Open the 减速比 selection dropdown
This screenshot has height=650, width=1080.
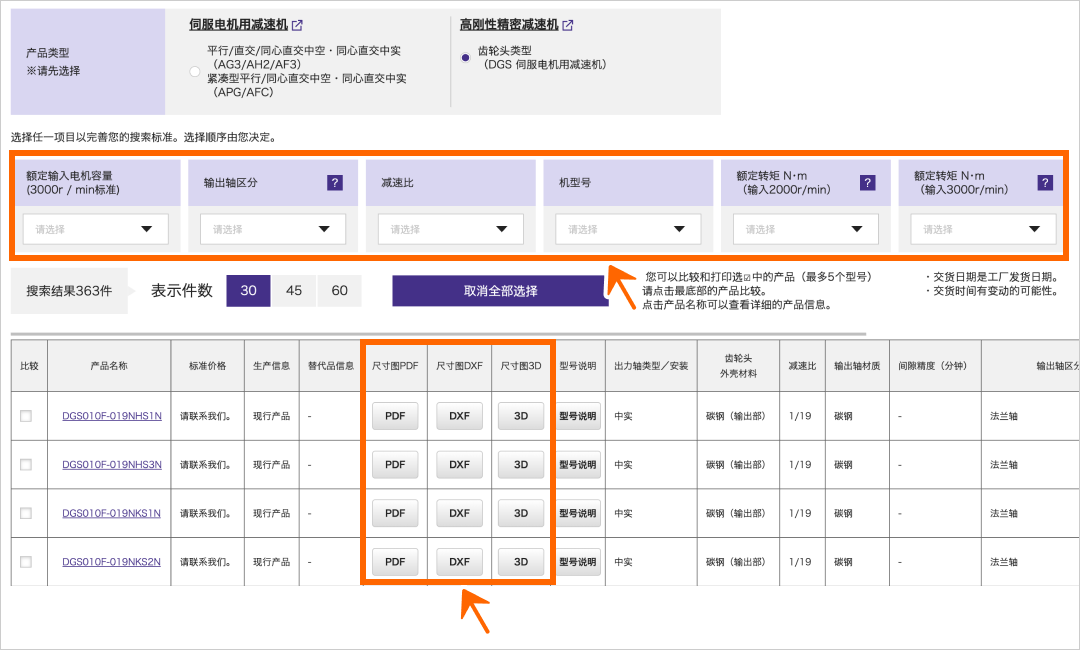click(451, 229)
